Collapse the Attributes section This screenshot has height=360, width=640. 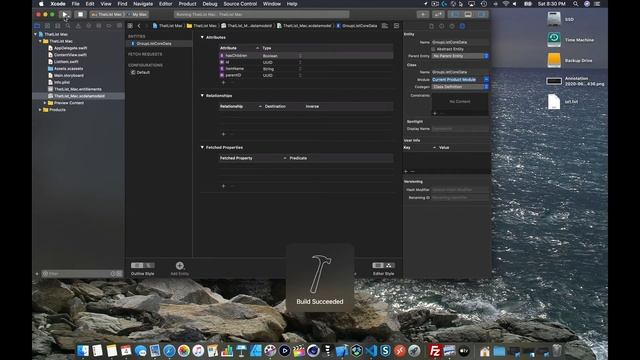click(x=202, y=37)
